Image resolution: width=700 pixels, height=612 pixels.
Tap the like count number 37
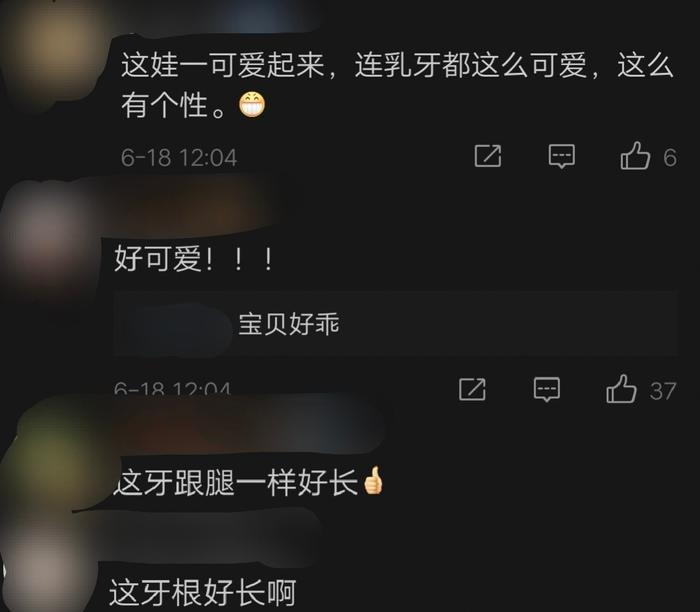point(663,391)
